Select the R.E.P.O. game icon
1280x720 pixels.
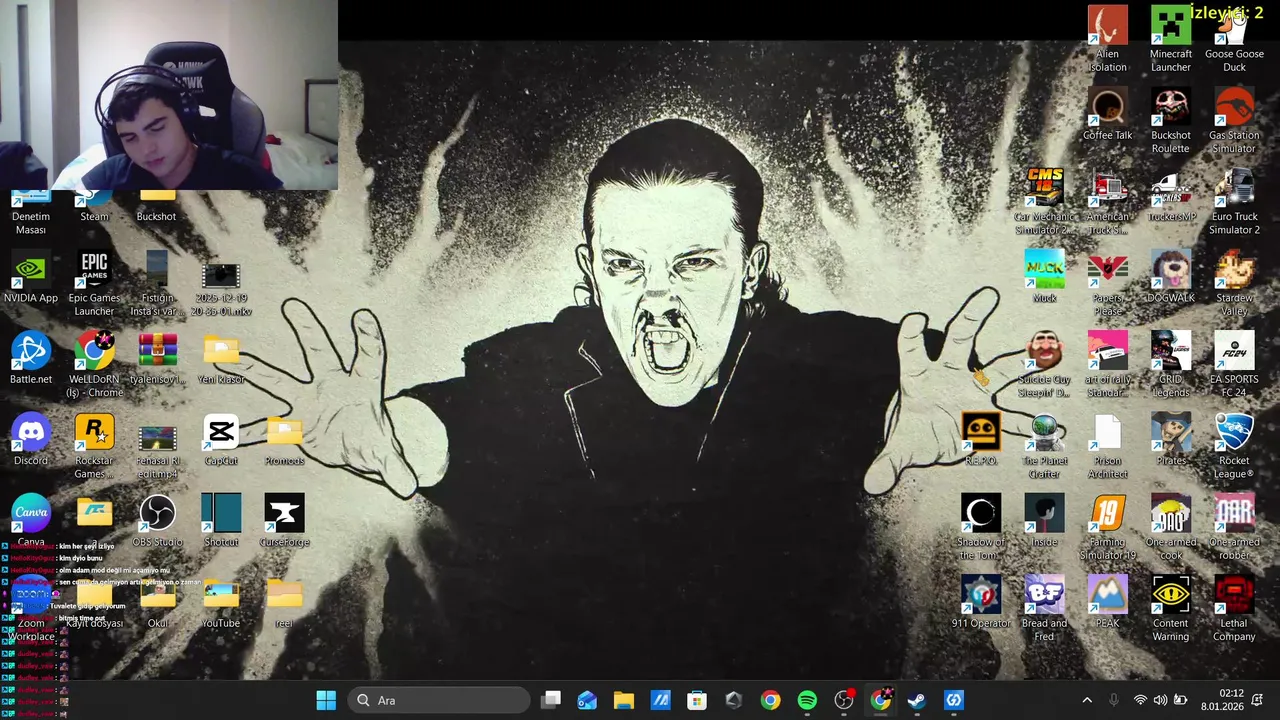[x=981, y=440]
